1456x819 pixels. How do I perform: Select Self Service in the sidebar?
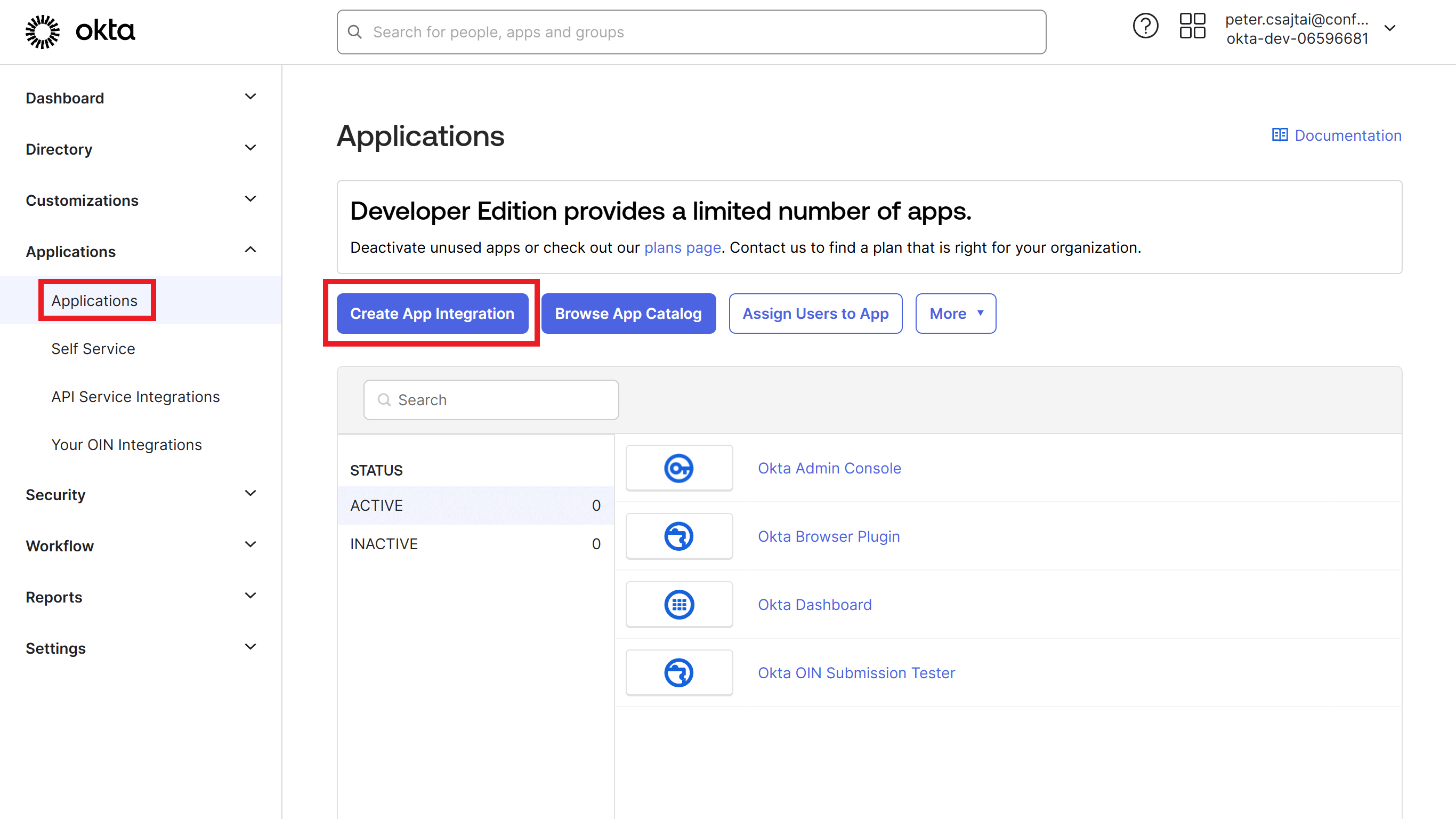(93, 348)
